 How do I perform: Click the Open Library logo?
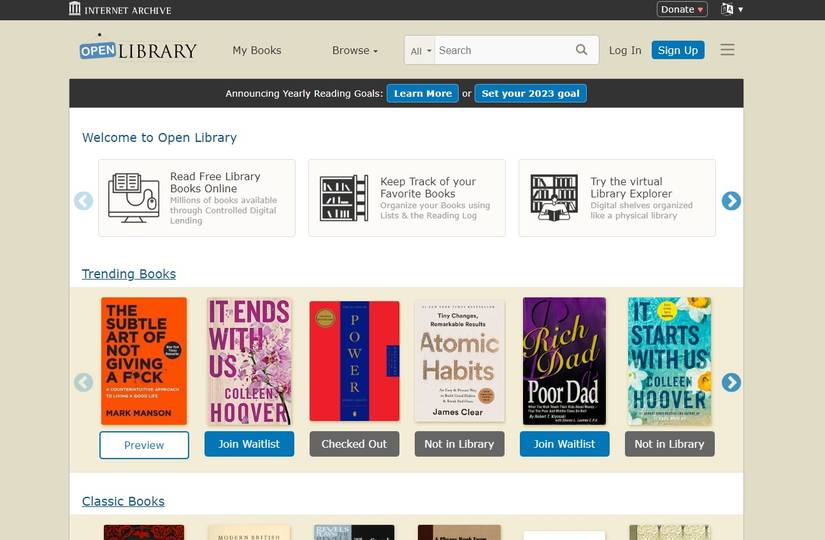coord(138,50)
